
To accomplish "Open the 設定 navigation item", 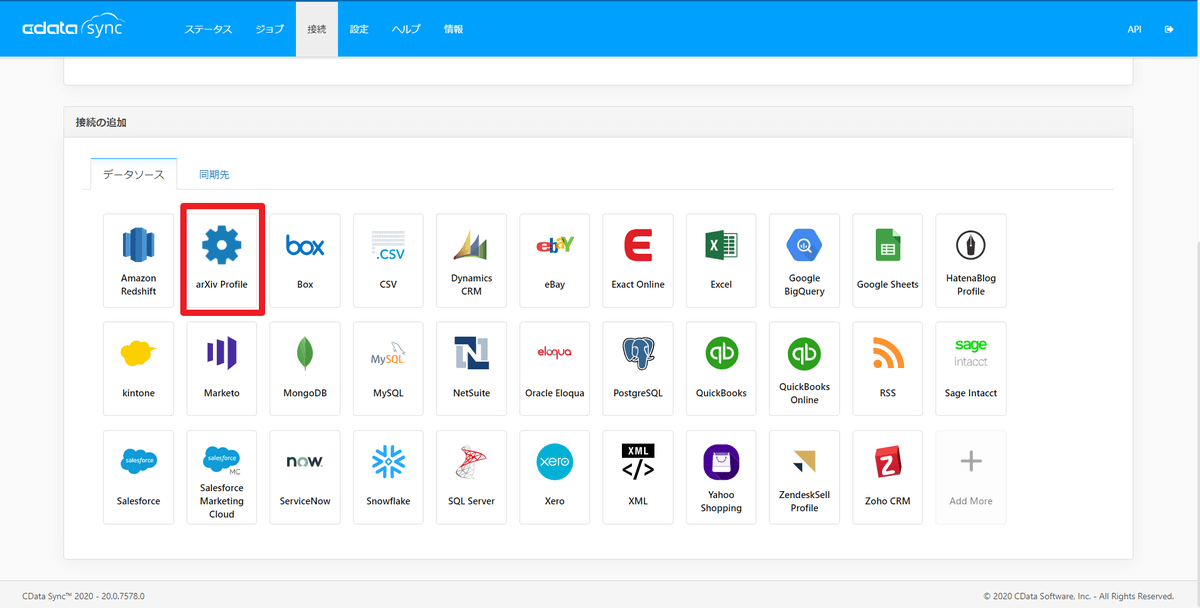I will click(x=359, y=29).
